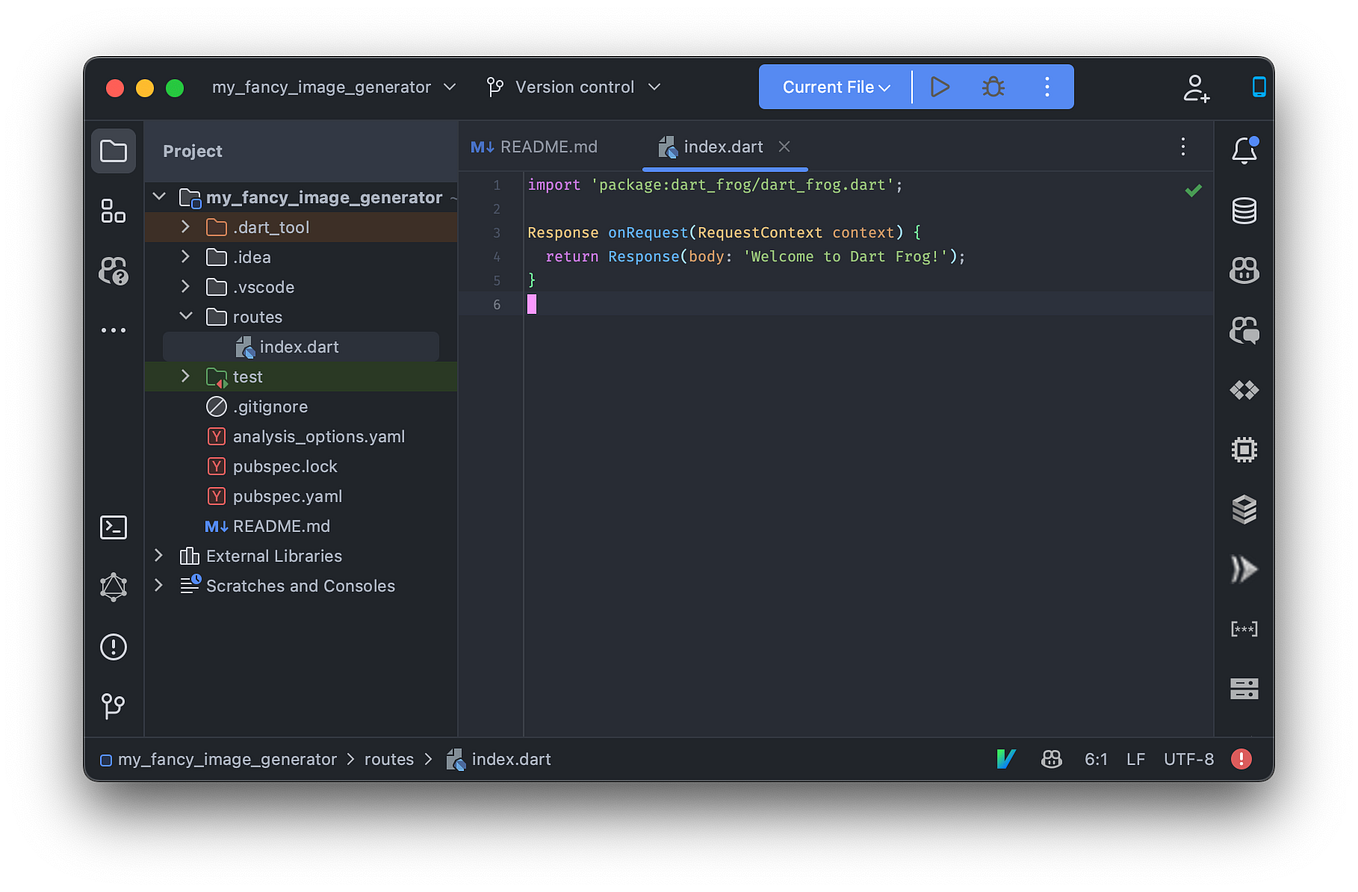Open the Code With Me panel
Viewport: 1358px width, 892px height.
[x=113, y=270]
